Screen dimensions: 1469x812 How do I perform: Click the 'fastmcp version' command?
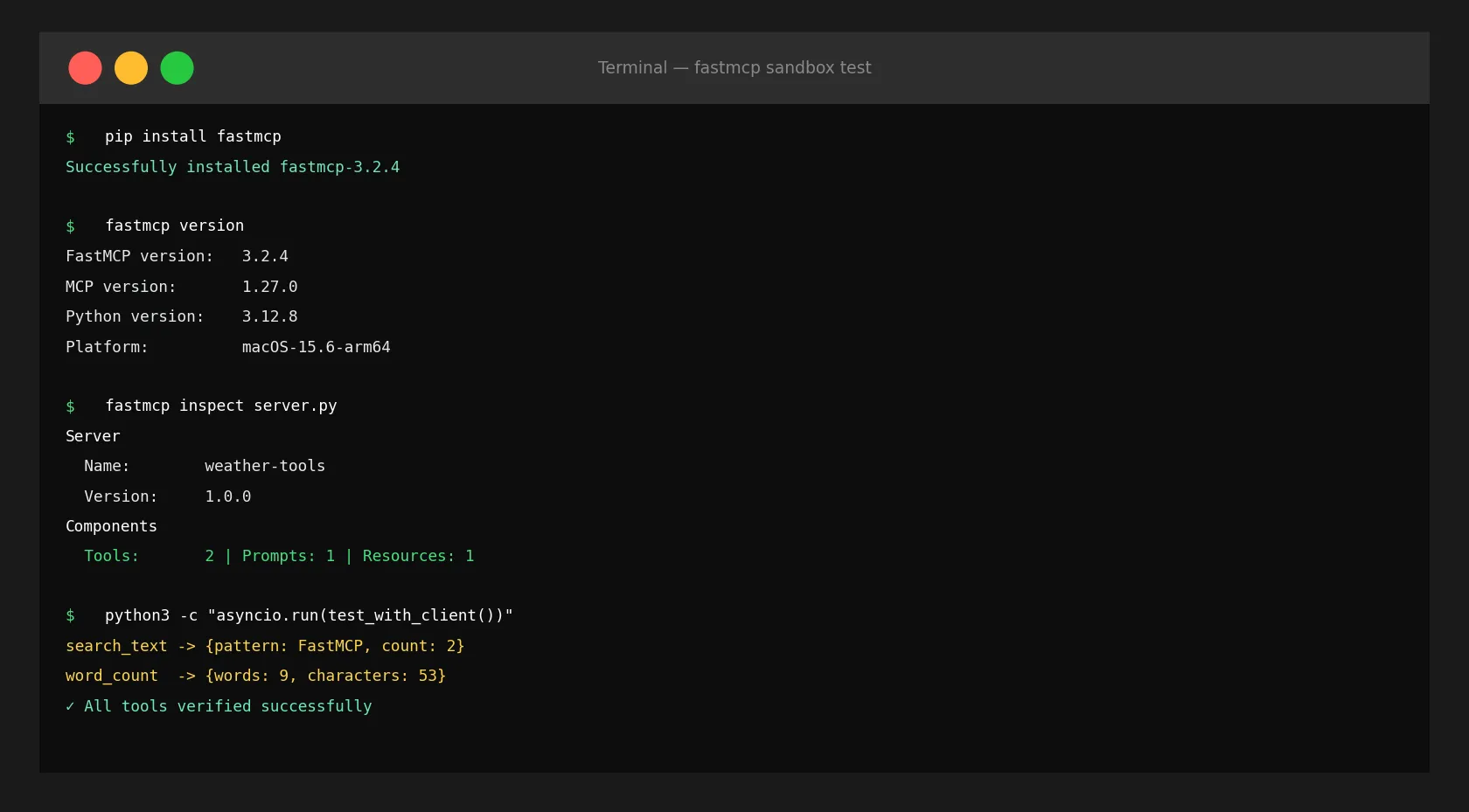175,226
